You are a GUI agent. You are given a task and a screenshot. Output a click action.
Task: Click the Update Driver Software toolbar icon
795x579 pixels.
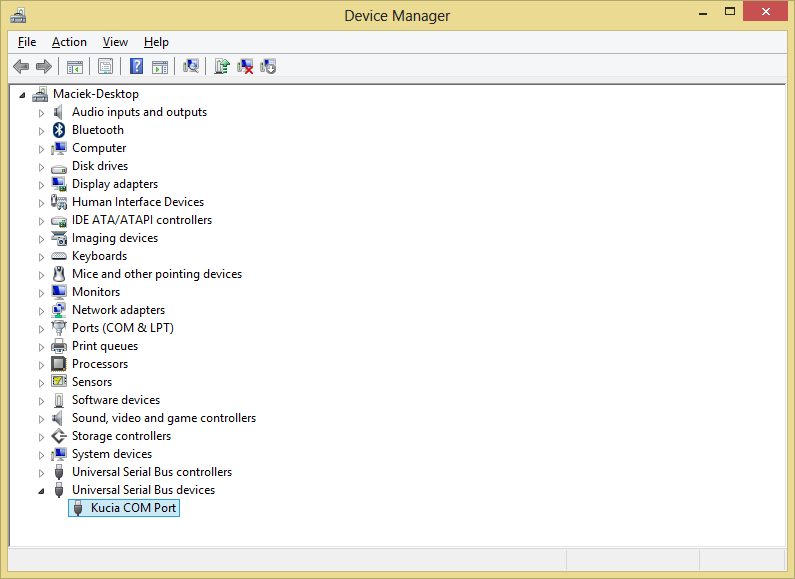222,67
